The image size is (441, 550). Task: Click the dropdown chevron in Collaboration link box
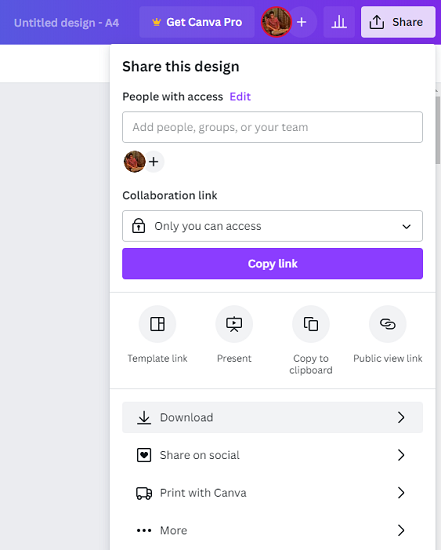tap(406, 226)
